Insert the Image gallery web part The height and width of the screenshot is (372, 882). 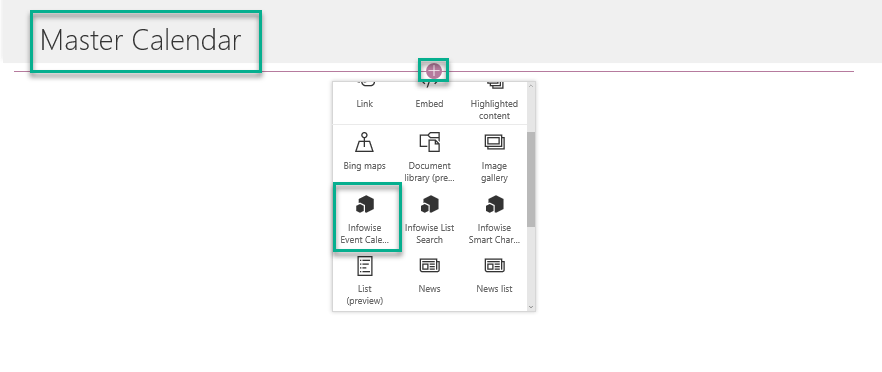point(494,157)
